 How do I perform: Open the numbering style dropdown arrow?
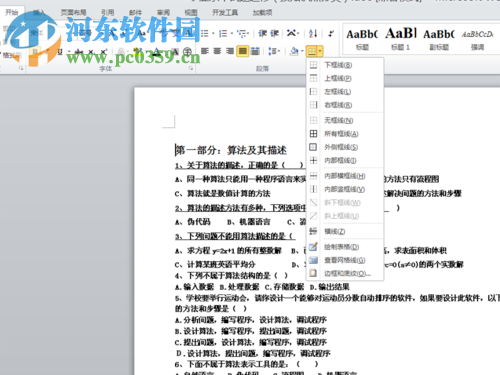pyautogui.click(x=232, y=34)
